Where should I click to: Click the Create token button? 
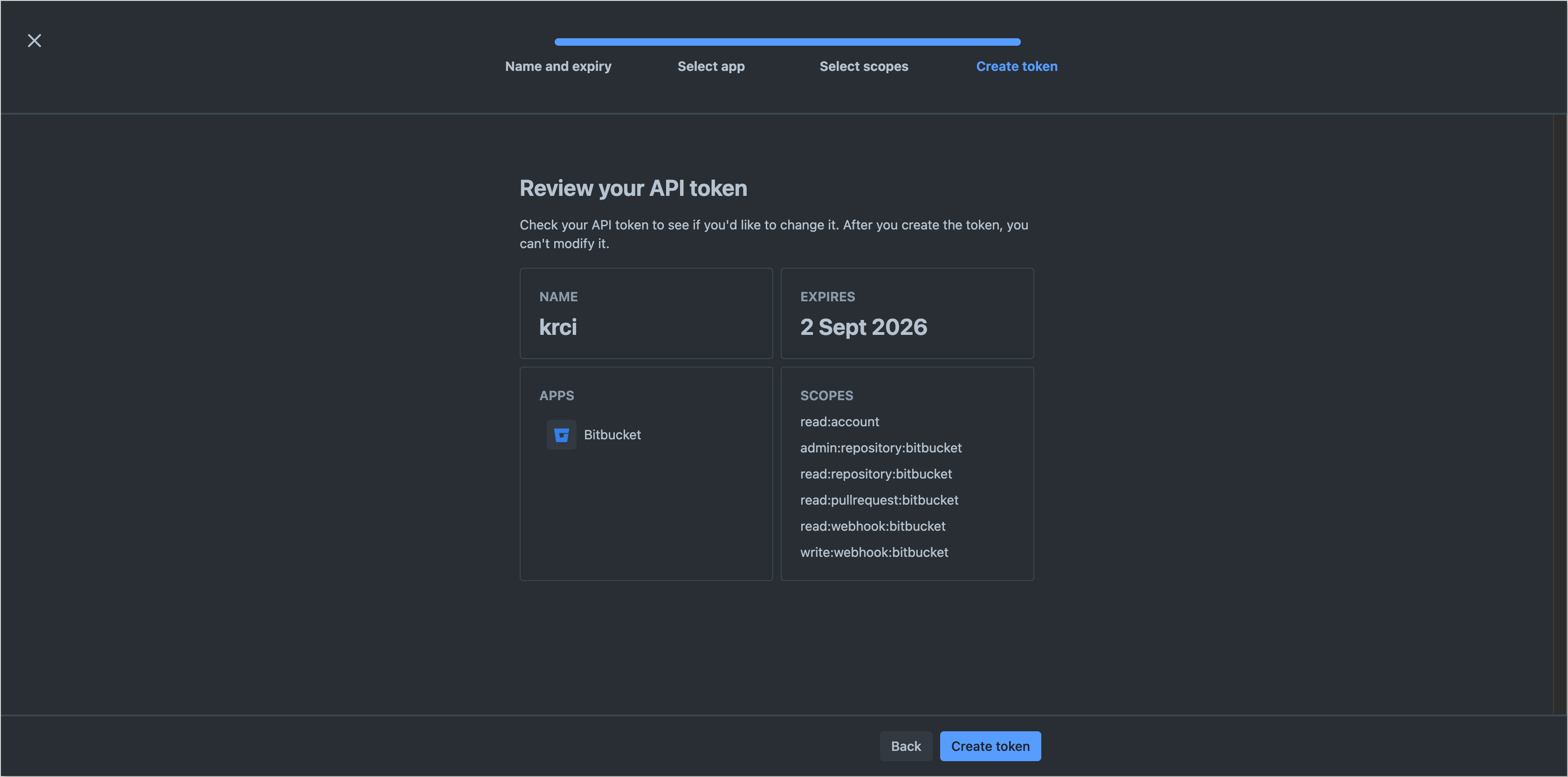coord(990,745)
